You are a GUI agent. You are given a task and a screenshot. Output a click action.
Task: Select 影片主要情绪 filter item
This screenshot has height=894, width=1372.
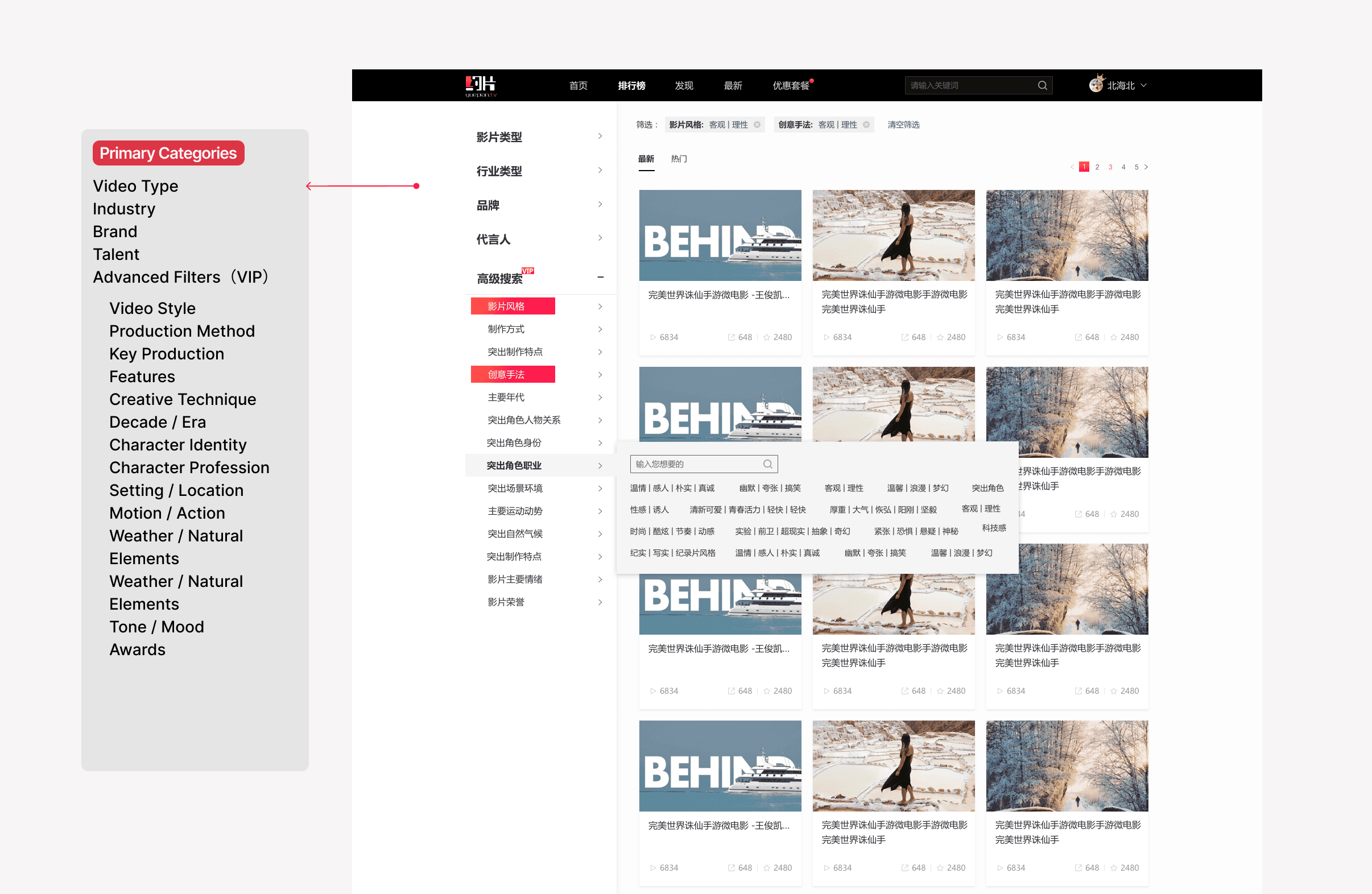click(x=515, y=580)
